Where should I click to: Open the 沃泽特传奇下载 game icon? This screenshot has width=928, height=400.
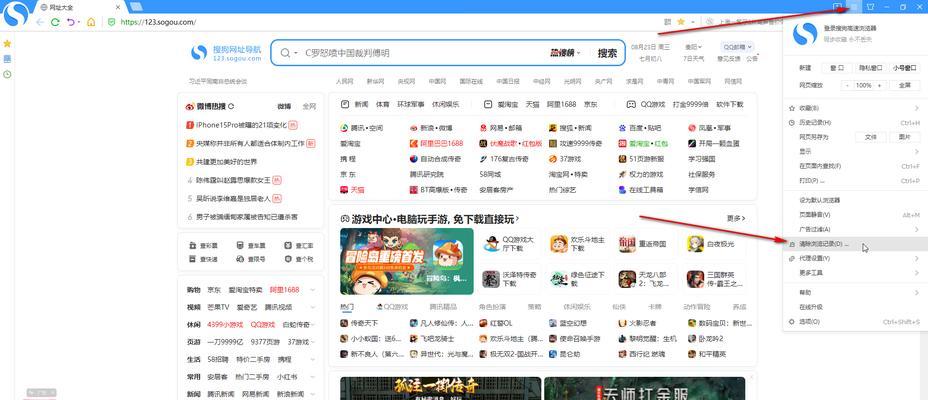tap(491, 279)
